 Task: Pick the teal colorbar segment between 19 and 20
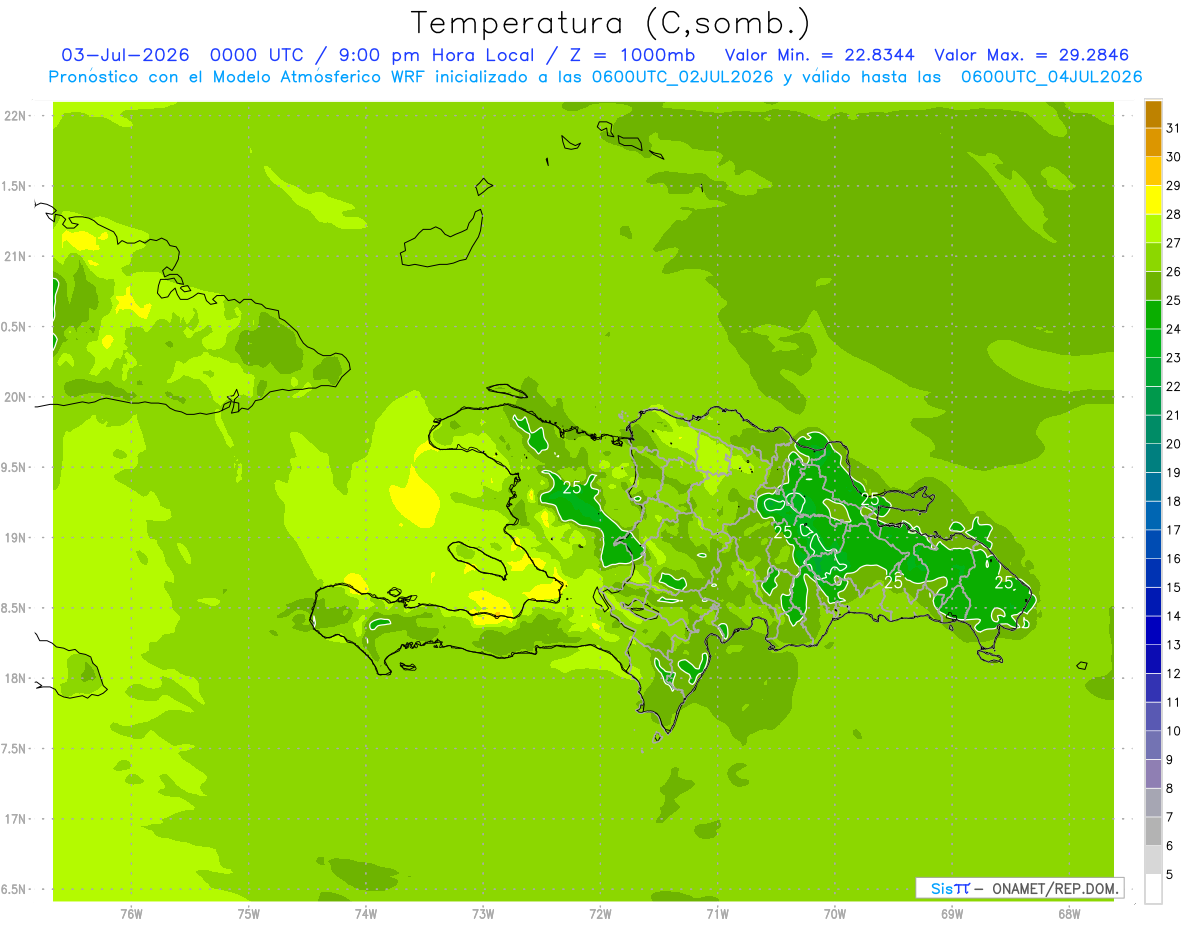[x=1153, y=458]
